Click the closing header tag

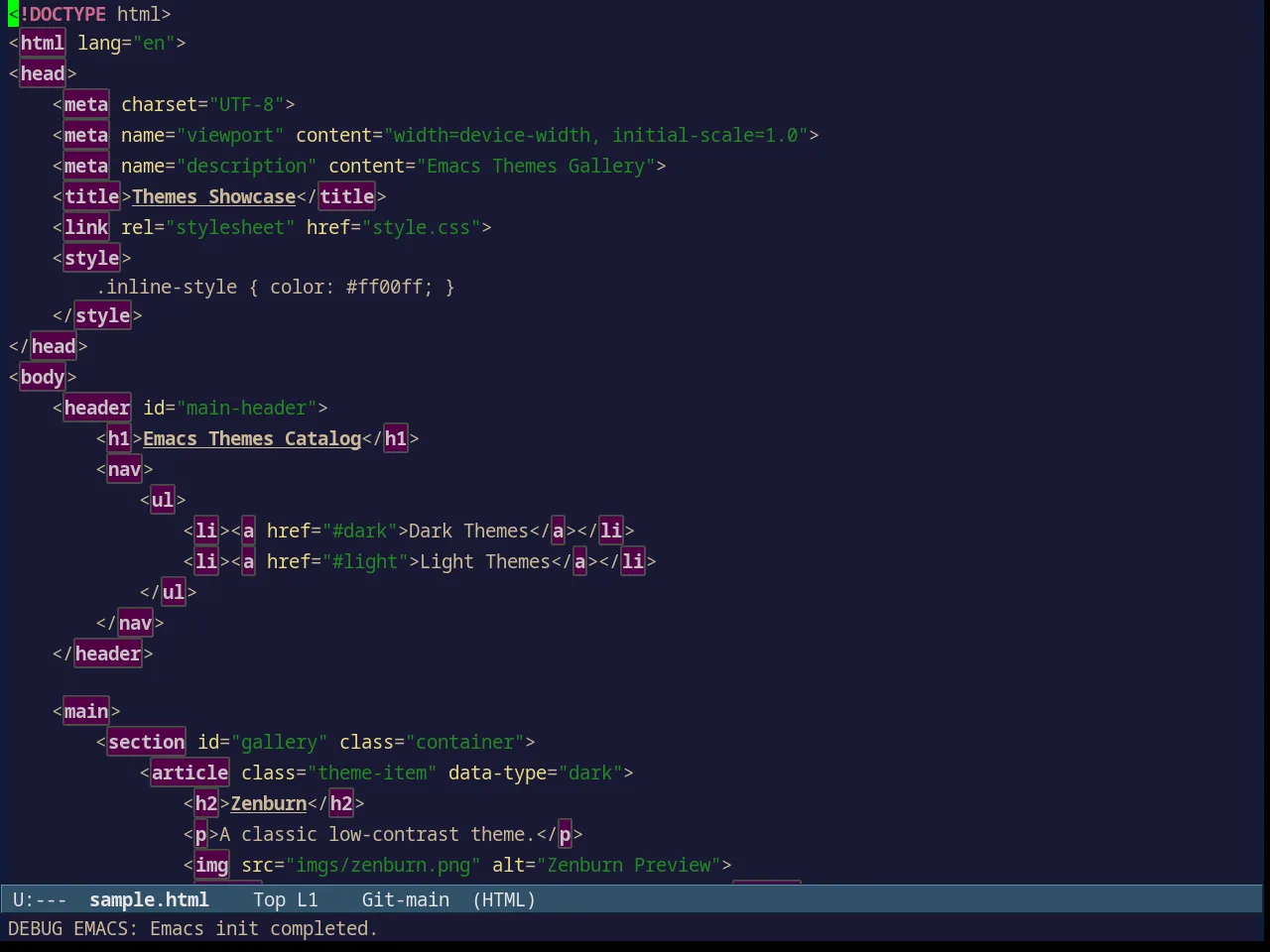[x=103, y=654]
